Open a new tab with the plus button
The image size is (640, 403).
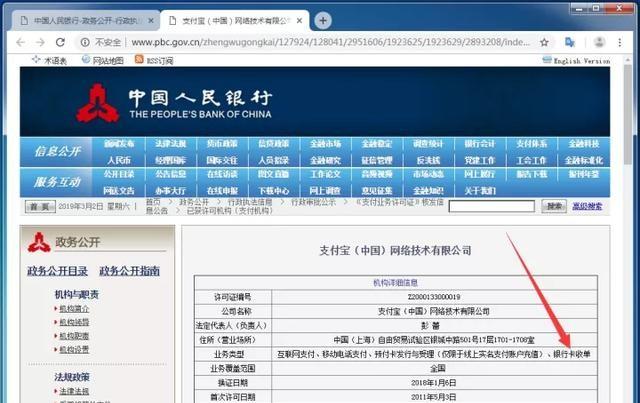pos(323,20)
